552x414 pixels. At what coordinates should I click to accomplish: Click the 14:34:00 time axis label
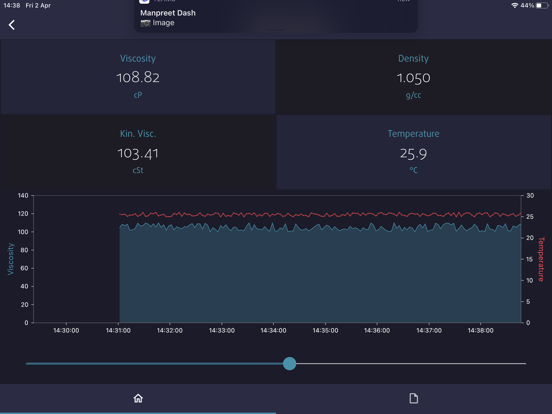(273, 331)
